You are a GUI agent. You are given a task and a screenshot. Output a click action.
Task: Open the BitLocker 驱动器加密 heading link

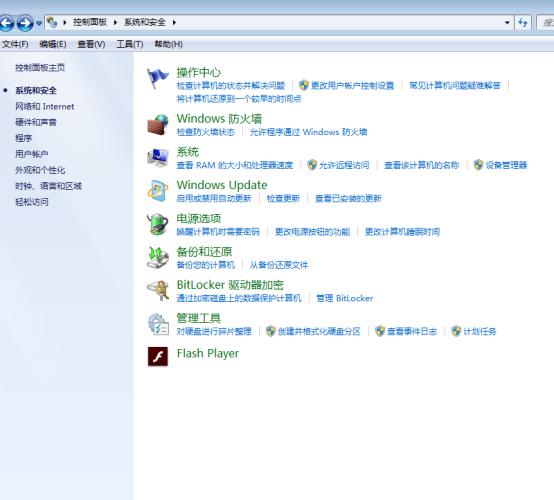click(x=230, y=285)
